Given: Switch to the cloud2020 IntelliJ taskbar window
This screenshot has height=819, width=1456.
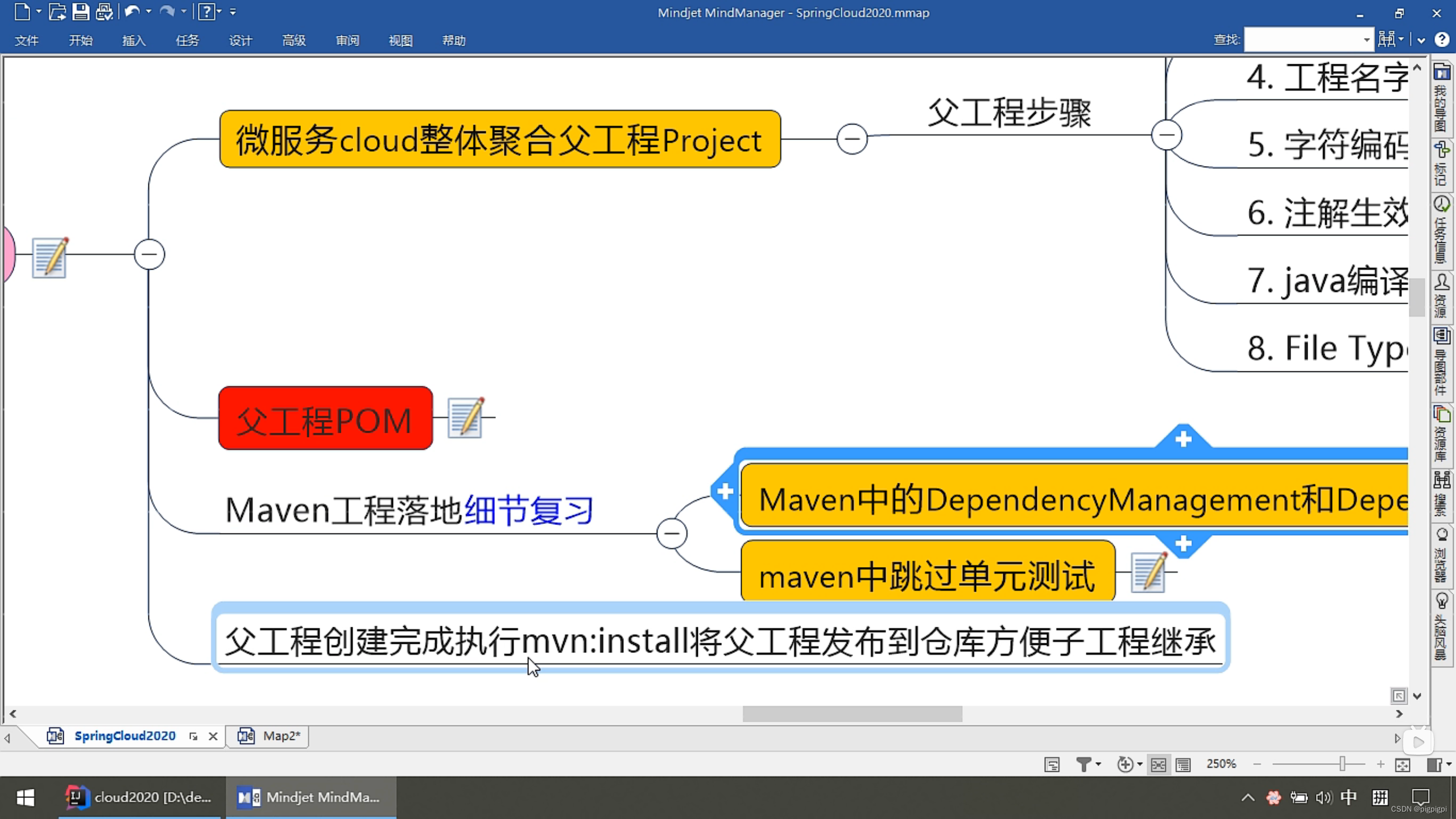Looking at the screenshot, I should (x=140, y=797).
